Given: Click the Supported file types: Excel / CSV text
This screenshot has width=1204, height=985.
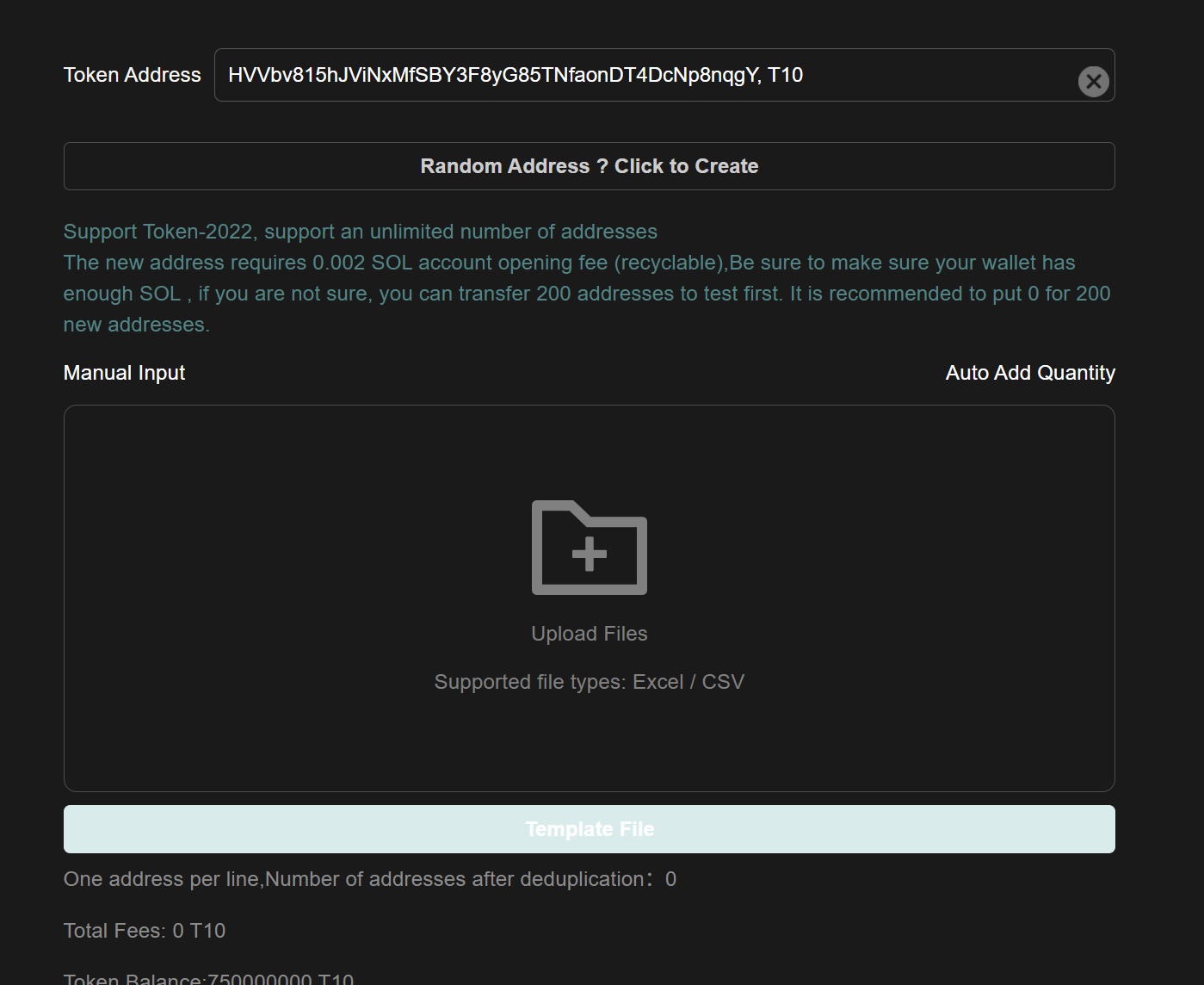Looking at the screenshot, I should tap(590, 682).
